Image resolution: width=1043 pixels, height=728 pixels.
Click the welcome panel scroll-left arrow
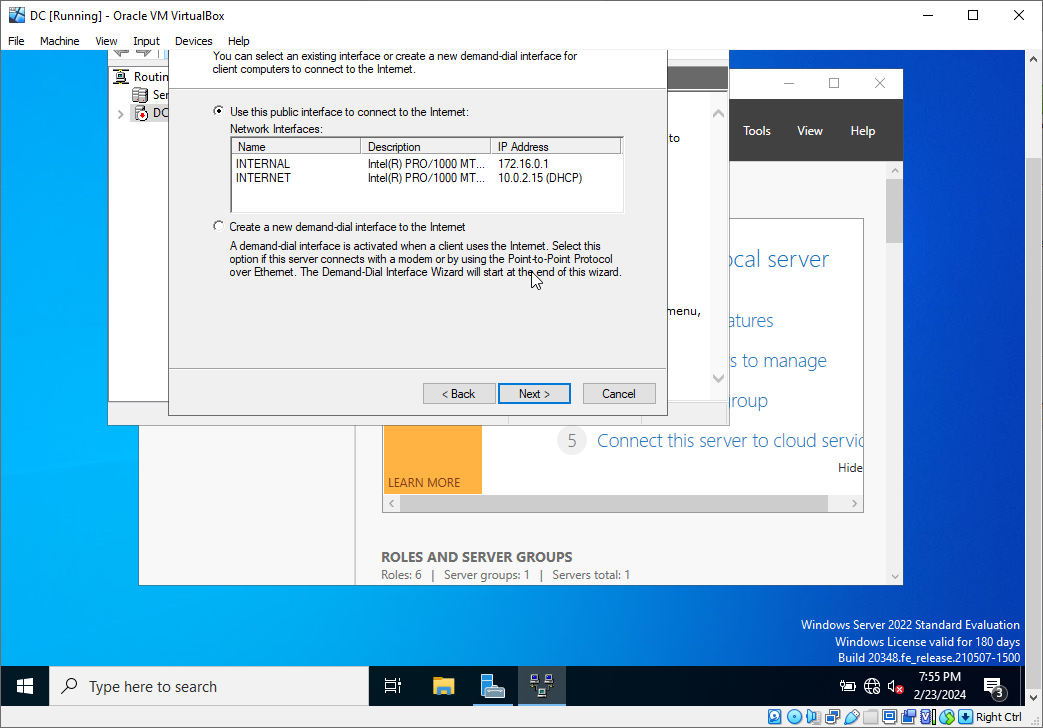pyautogui.click(x=392, y=504)
